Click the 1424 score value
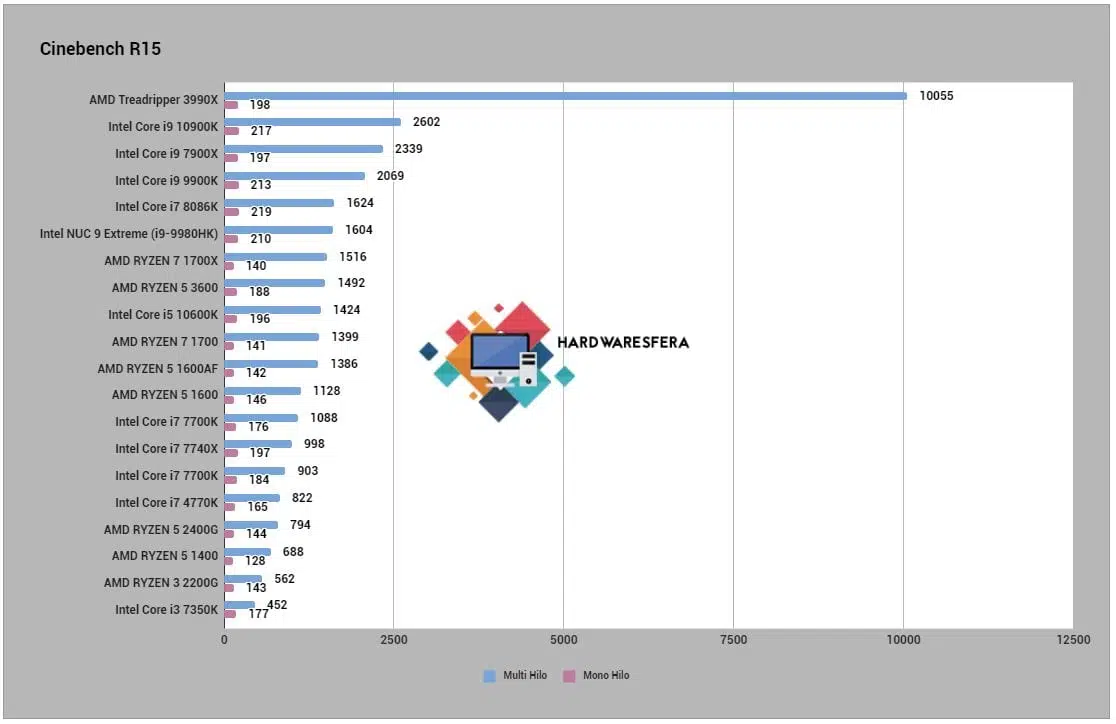The image size is (1116, 724). tap(347, 310)
